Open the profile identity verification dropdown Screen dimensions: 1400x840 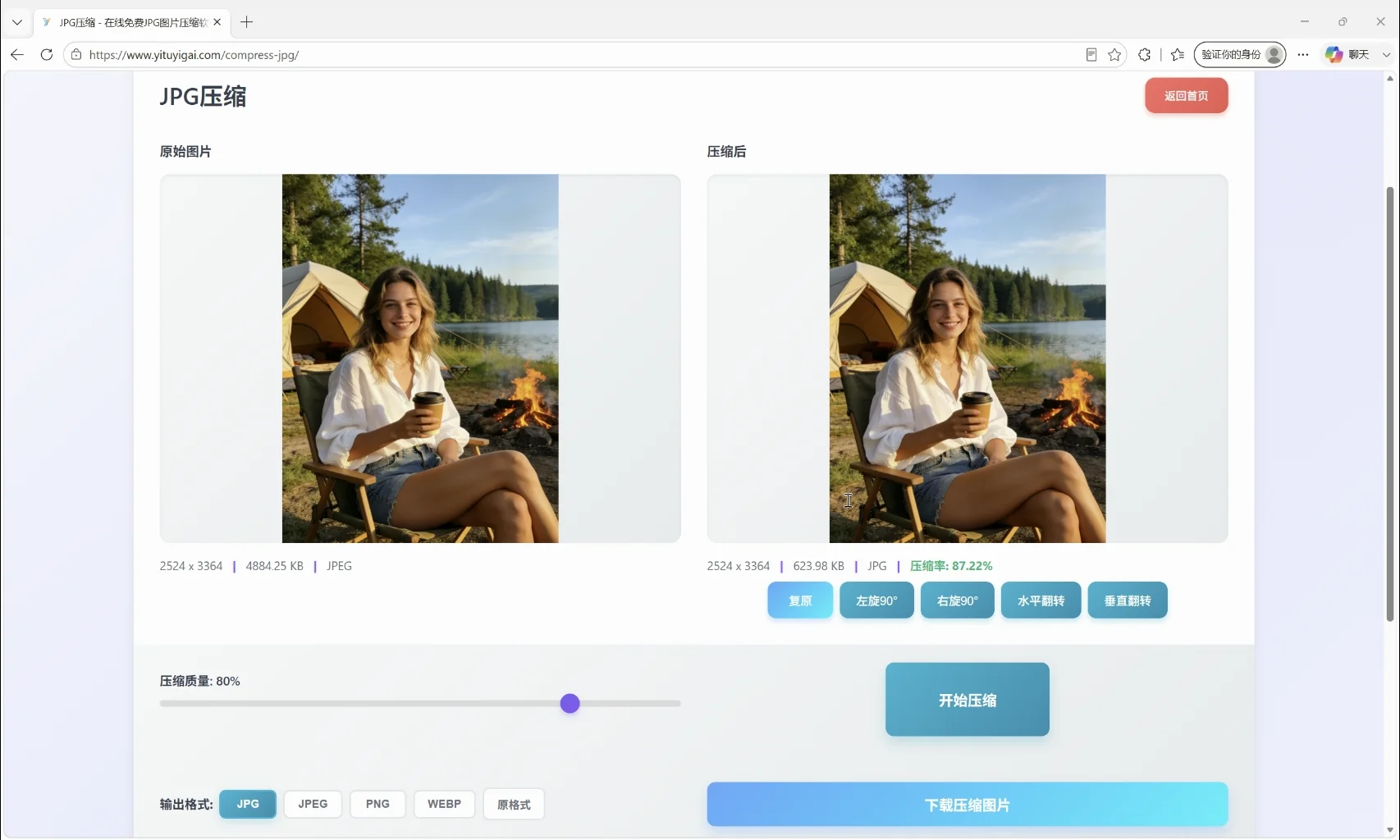point(1240,55)
